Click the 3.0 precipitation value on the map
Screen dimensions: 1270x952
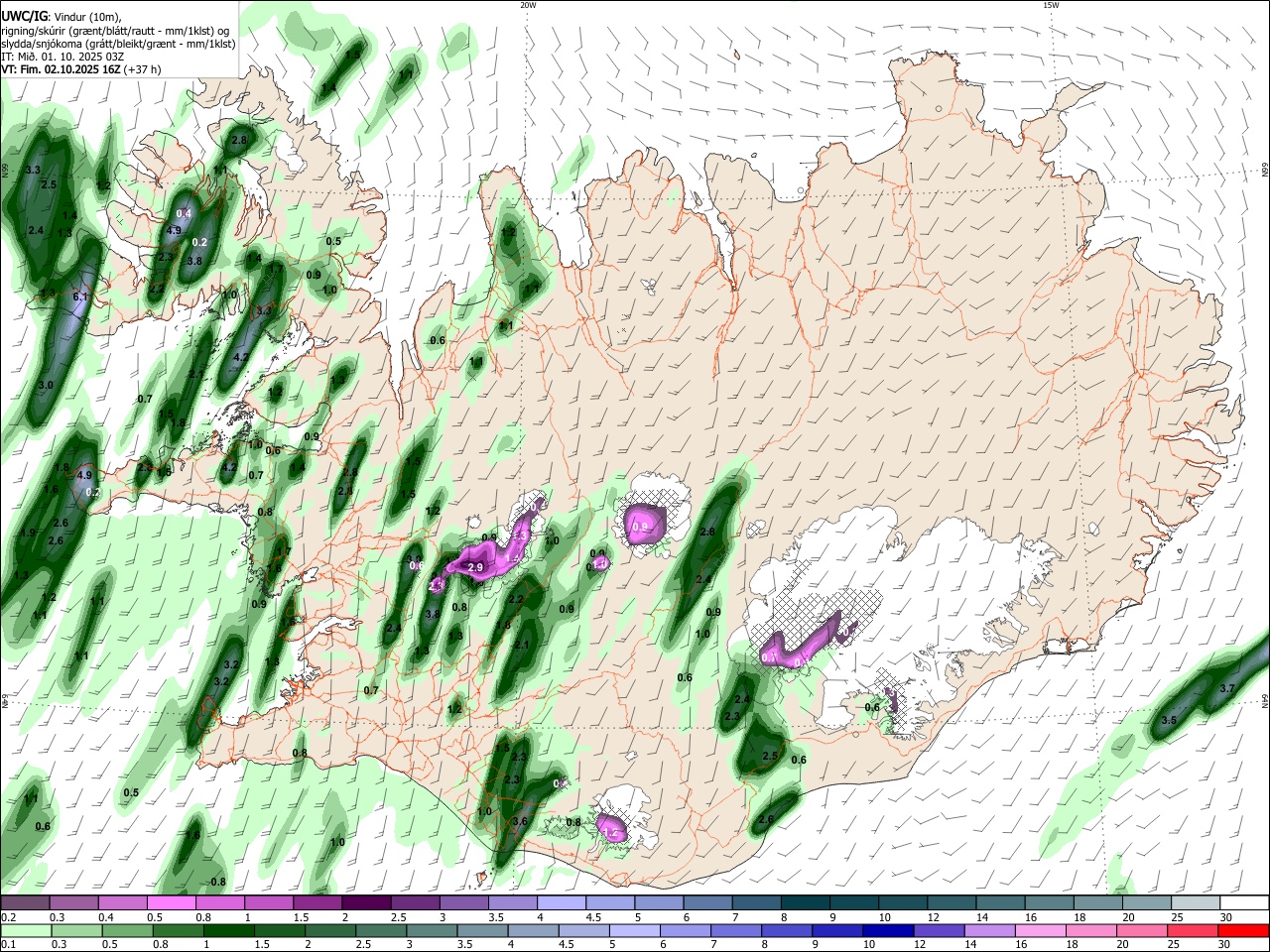coord(46,385)
